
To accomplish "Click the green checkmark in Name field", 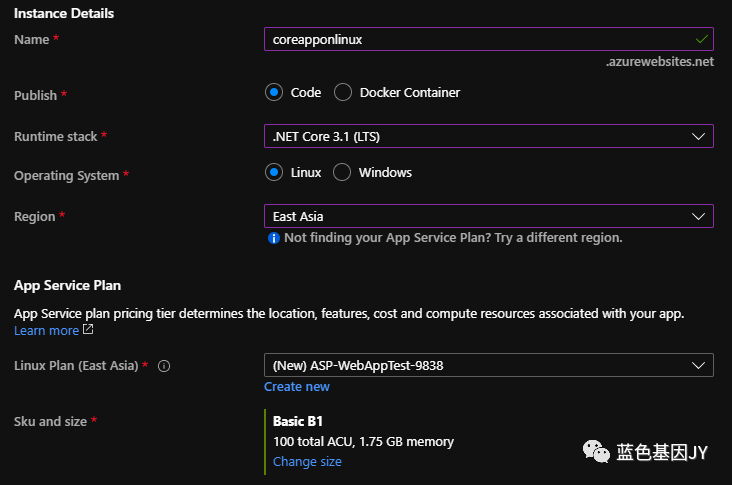I will [702, 39].
